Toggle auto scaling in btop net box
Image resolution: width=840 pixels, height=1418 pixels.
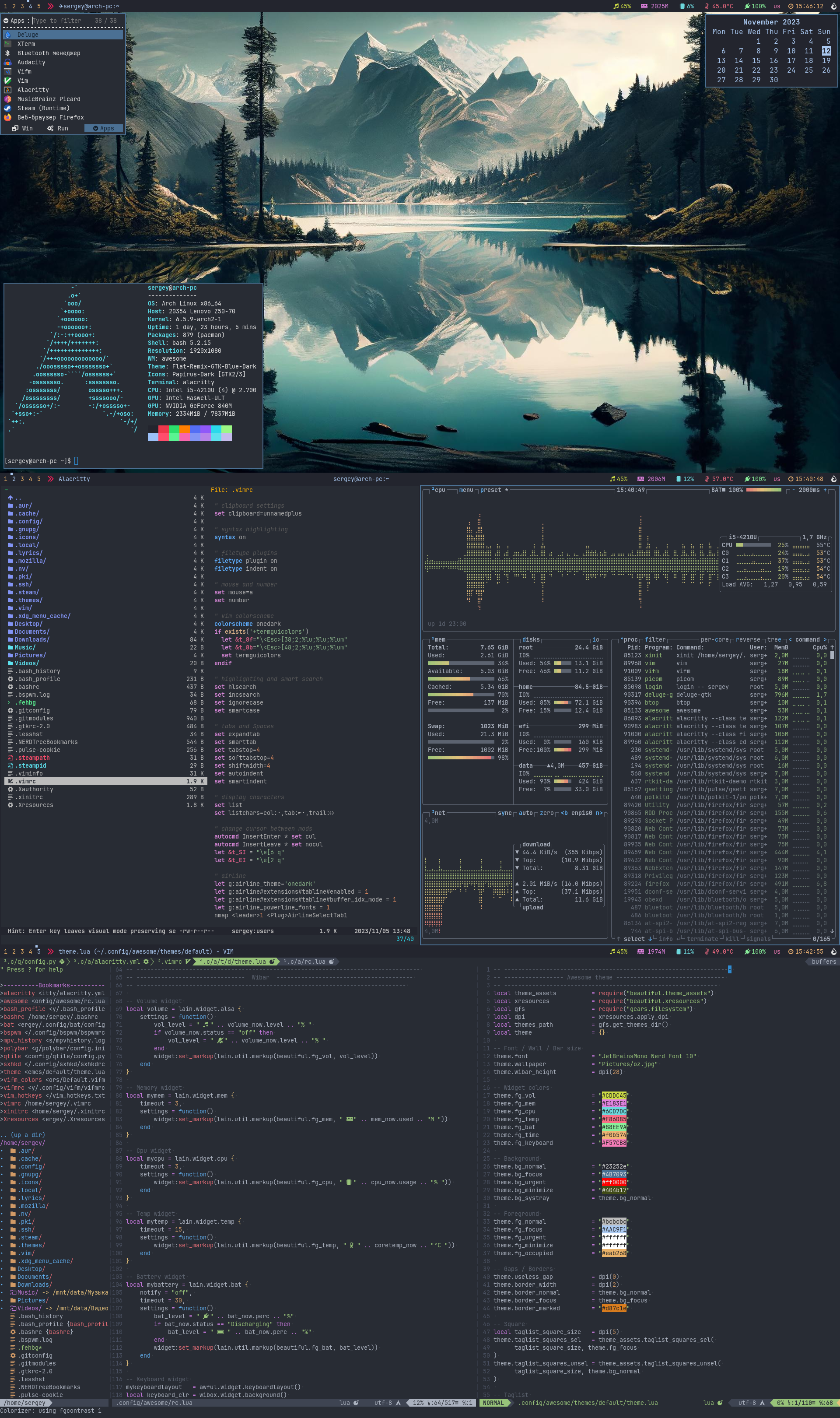(x=526, y=813)
